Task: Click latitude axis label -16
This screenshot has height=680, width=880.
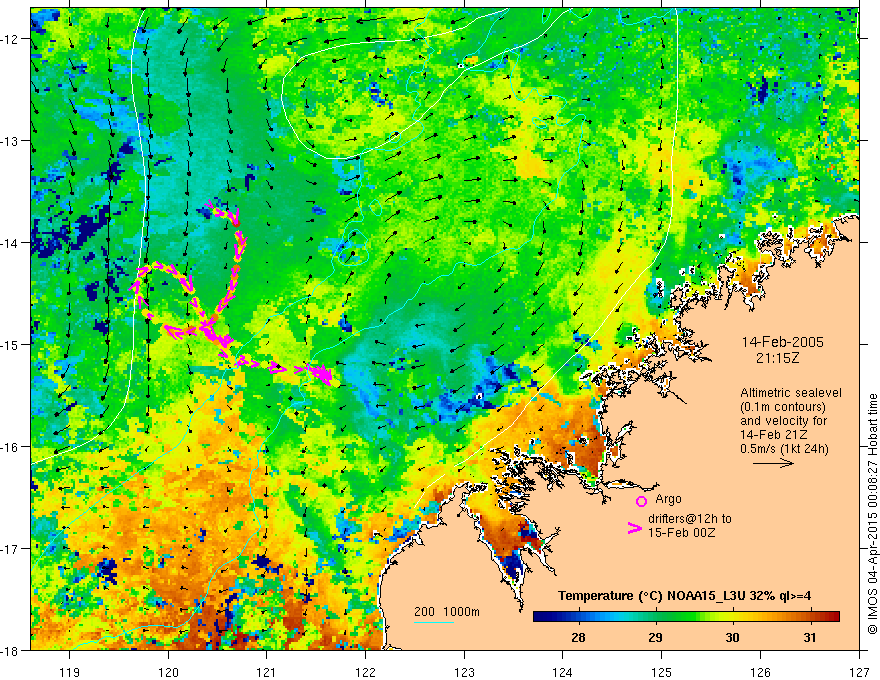Action: pyautogui.click(x=11, y=447)
